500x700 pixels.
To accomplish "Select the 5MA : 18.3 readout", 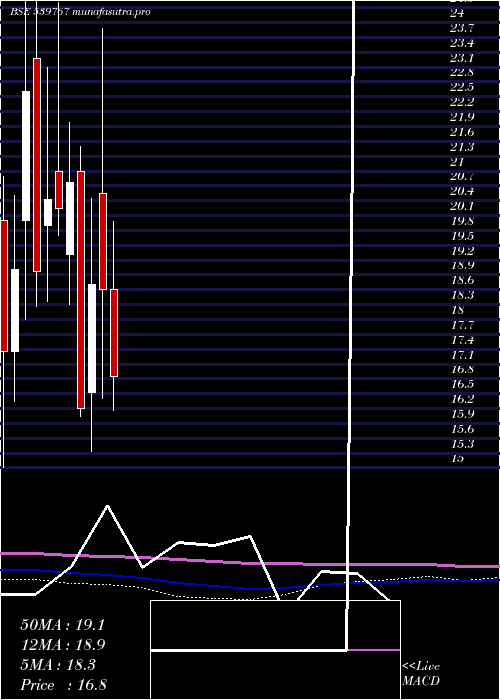I will [58, 665].
